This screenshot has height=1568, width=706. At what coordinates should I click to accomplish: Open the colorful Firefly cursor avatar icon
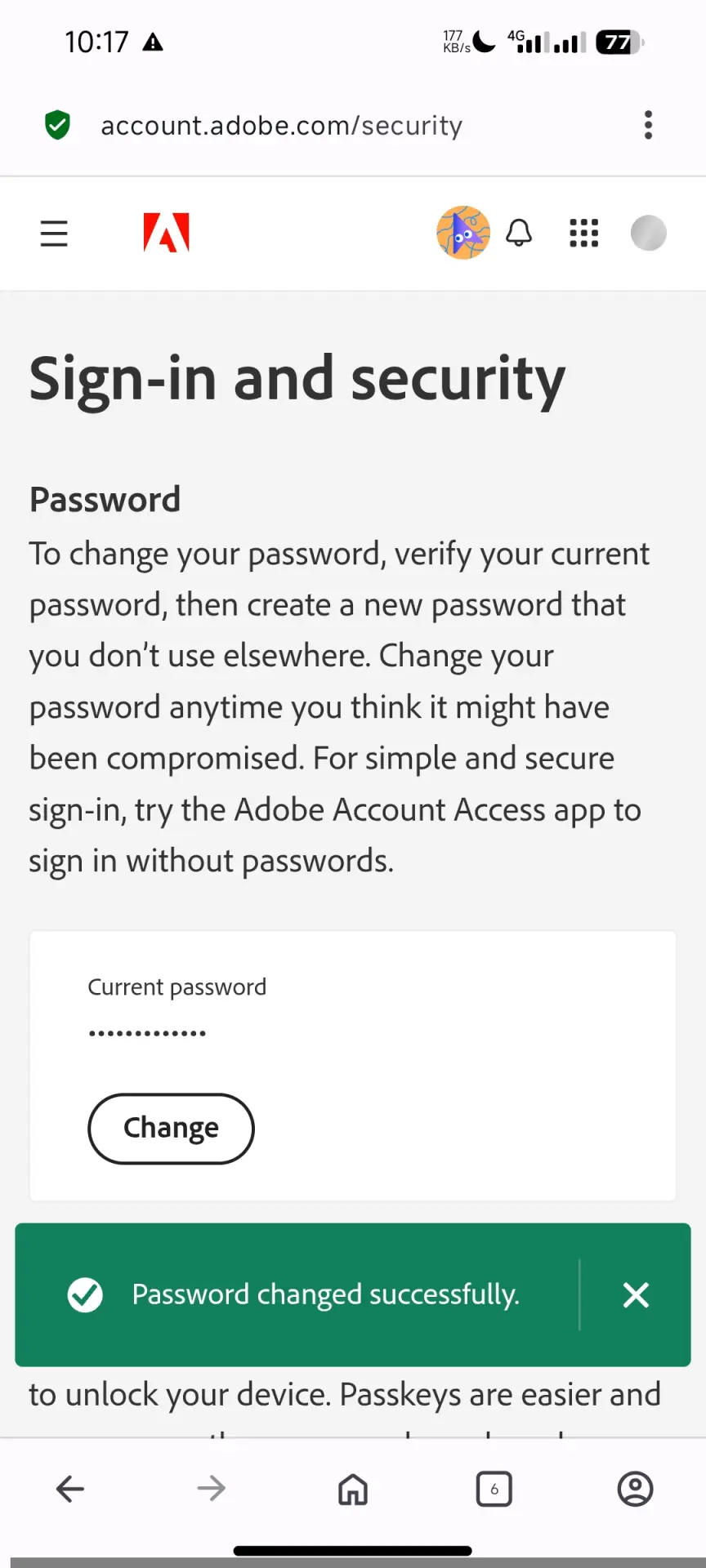tap(463, 233)
